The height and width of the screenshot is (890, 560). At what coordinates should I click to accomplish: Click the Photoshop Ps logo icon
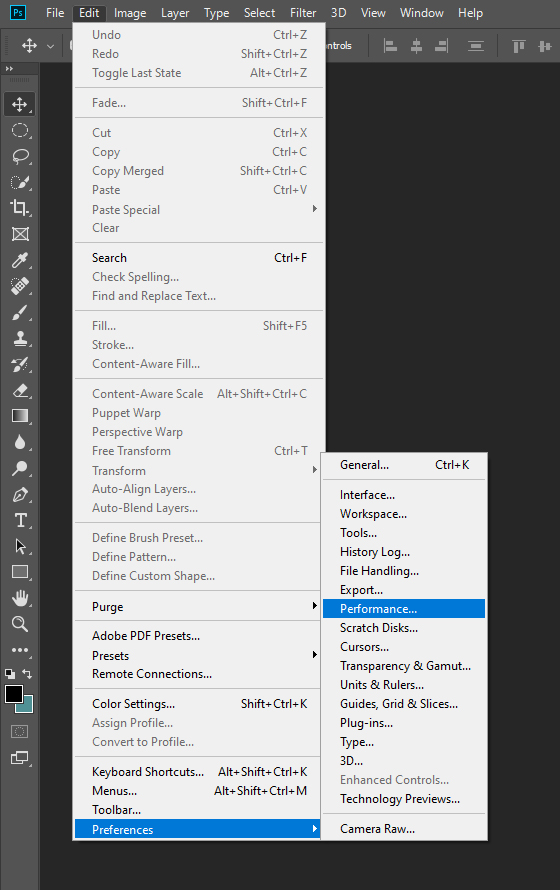coord(18,12)
